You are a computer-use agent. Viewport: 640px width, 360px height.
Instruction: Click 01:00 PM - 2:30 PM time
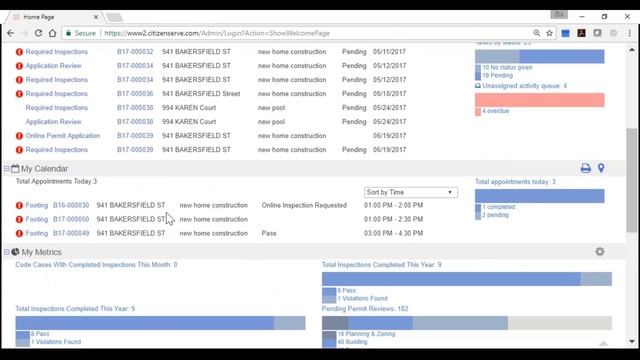pyautogui.click(x=393, y=219)
